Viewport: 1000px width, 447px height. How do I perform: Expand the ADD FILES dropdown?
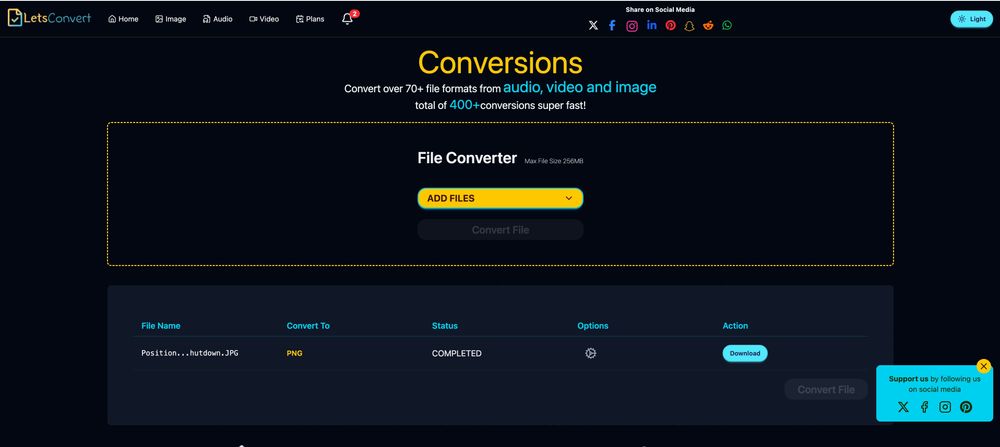point(500,198)
